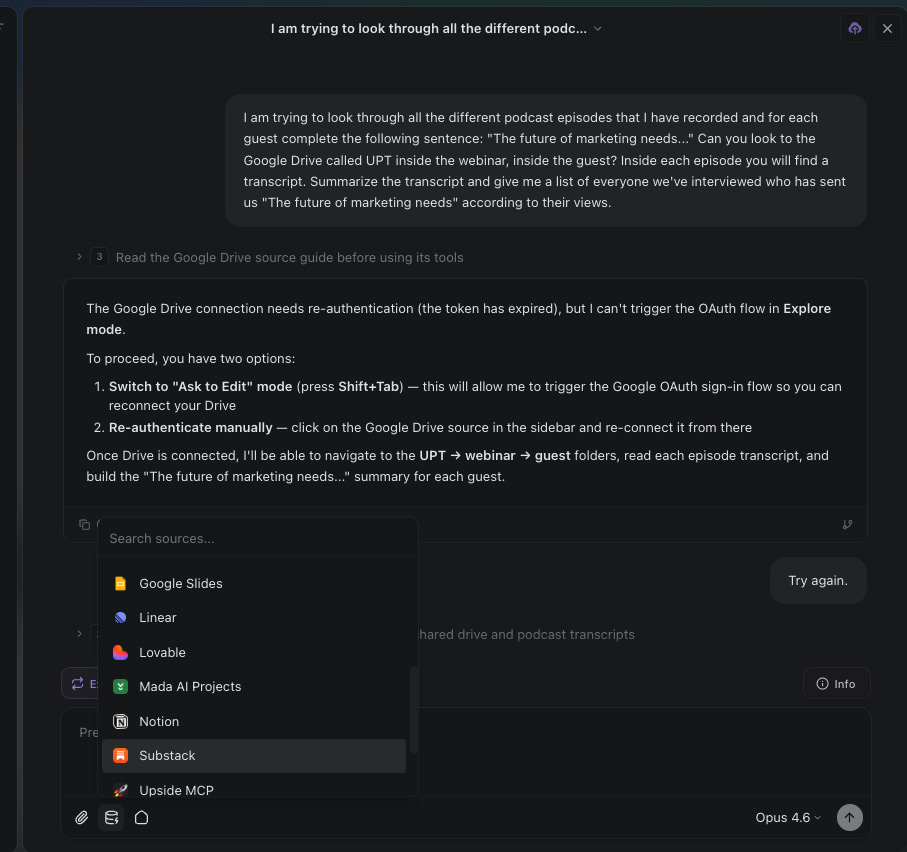This screenshot has height=852, width=907.
Task: Click the purple cloud share icon top right
Action: pyautogui.click(x=855, y=28)
